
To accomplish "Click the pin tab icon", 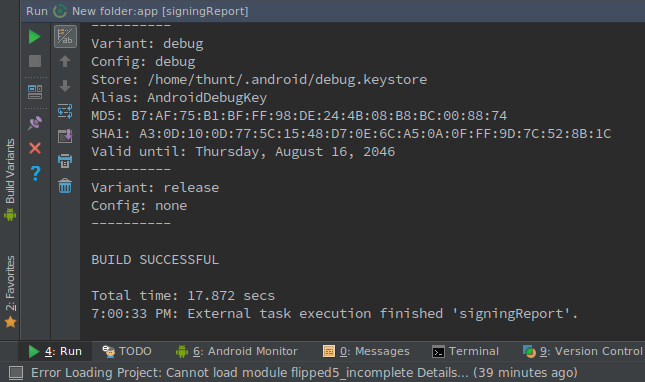I will point(35,123).
